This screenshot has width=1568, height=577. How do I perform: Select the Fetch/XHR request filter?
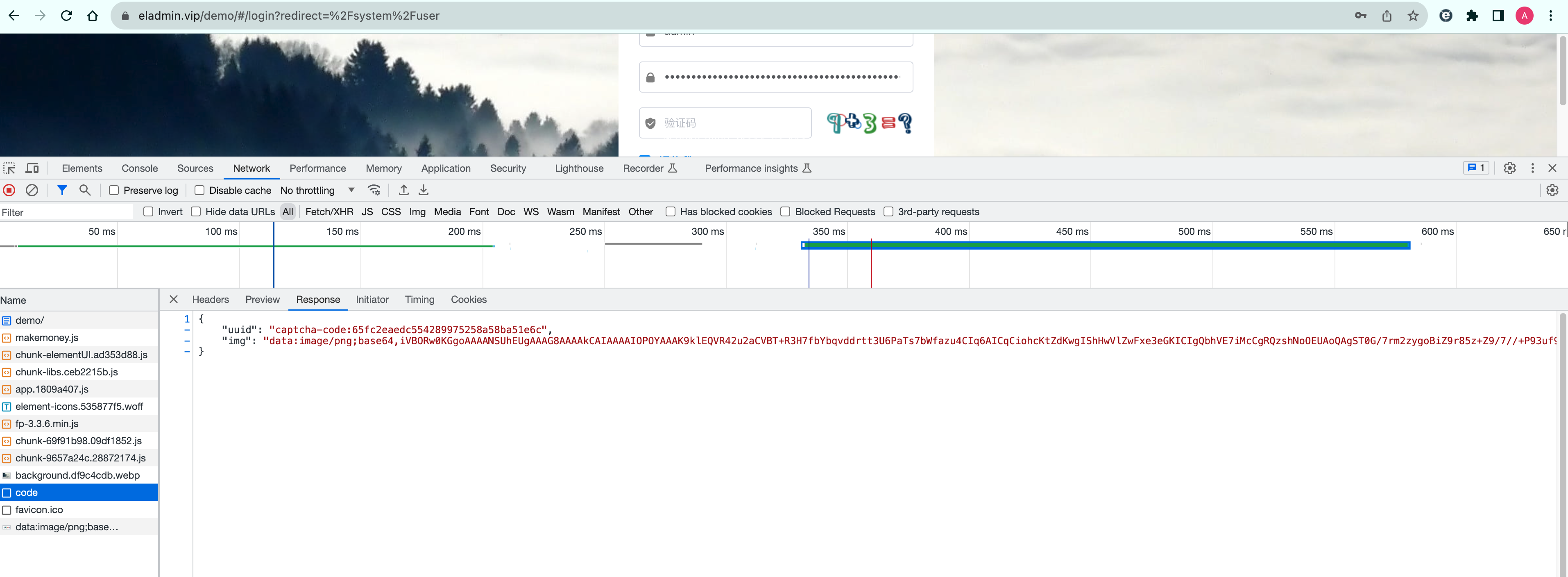(x=329, y=211)
